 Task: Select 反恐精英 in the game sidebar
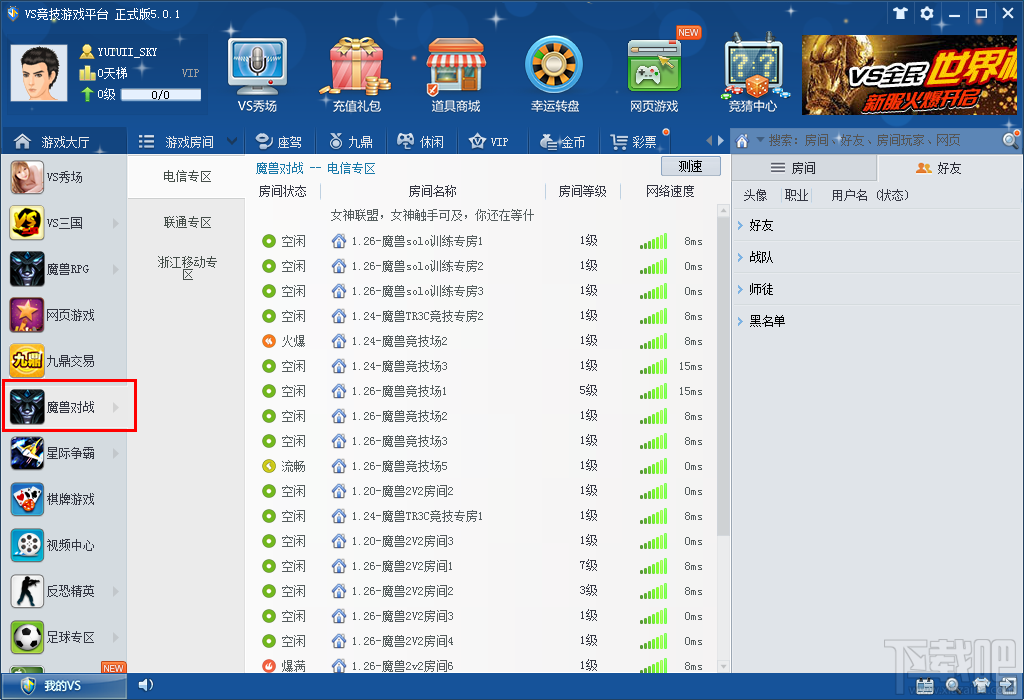[x=65, y=591]
